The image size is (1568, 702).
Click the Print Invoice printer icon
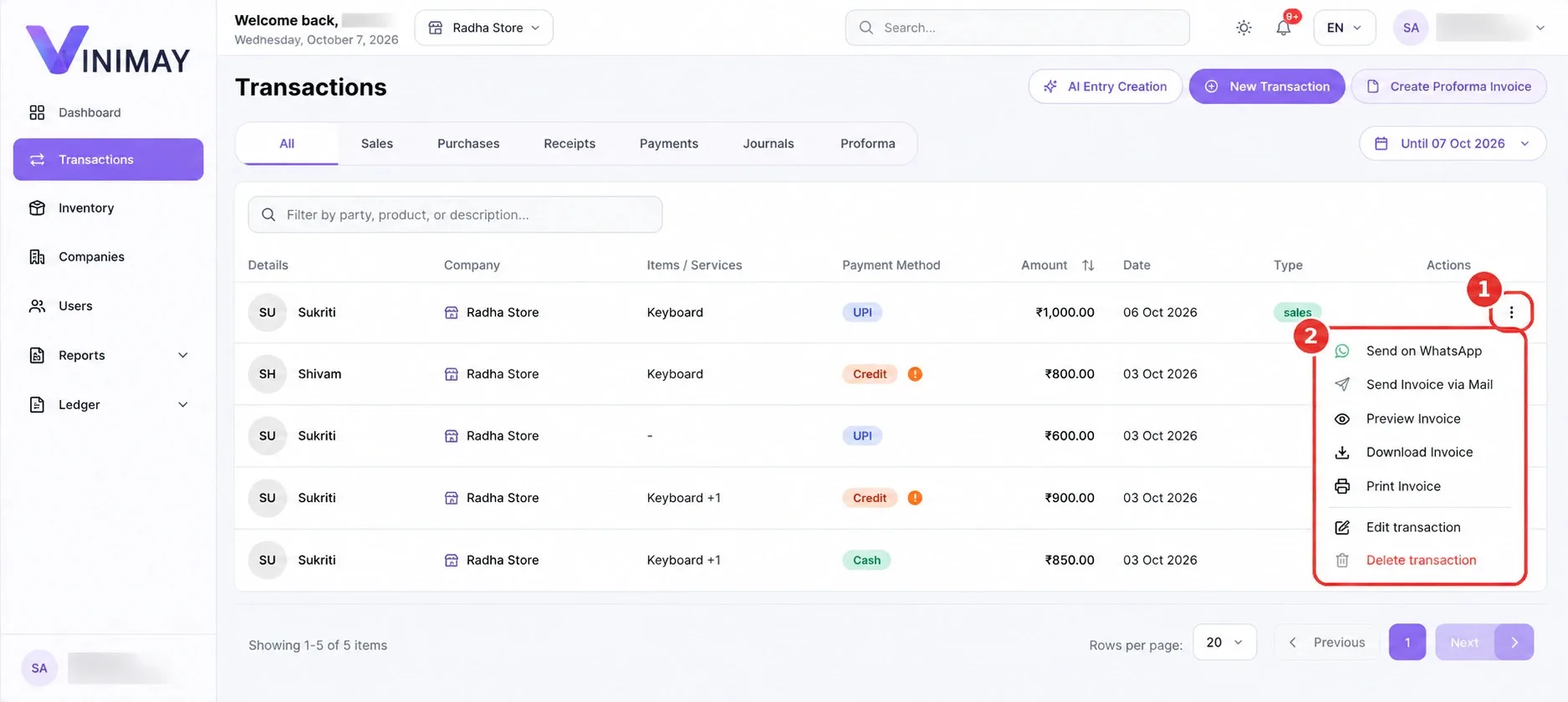[x=1342, y=486]
